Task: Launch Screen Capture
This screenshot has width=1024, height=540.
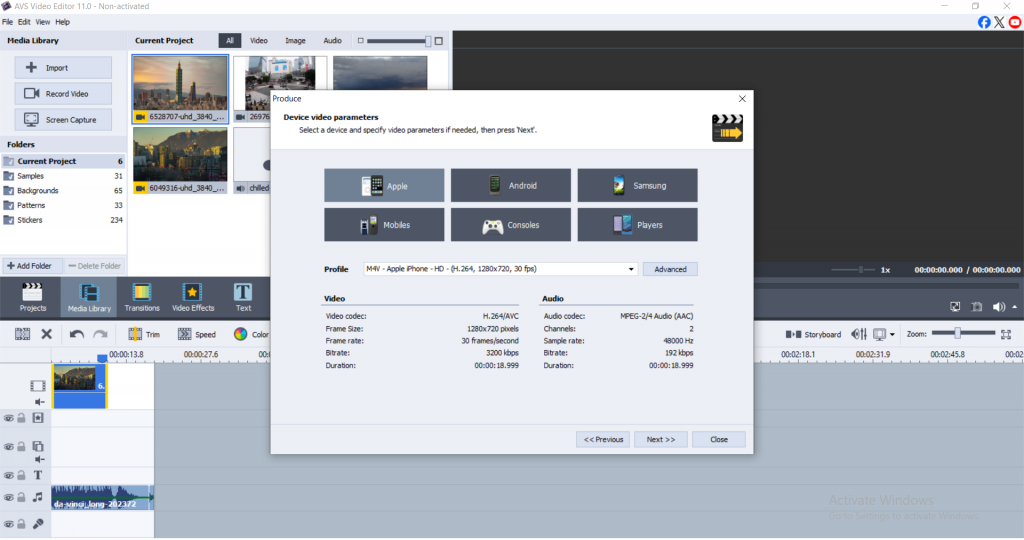Action: [63, 120]
